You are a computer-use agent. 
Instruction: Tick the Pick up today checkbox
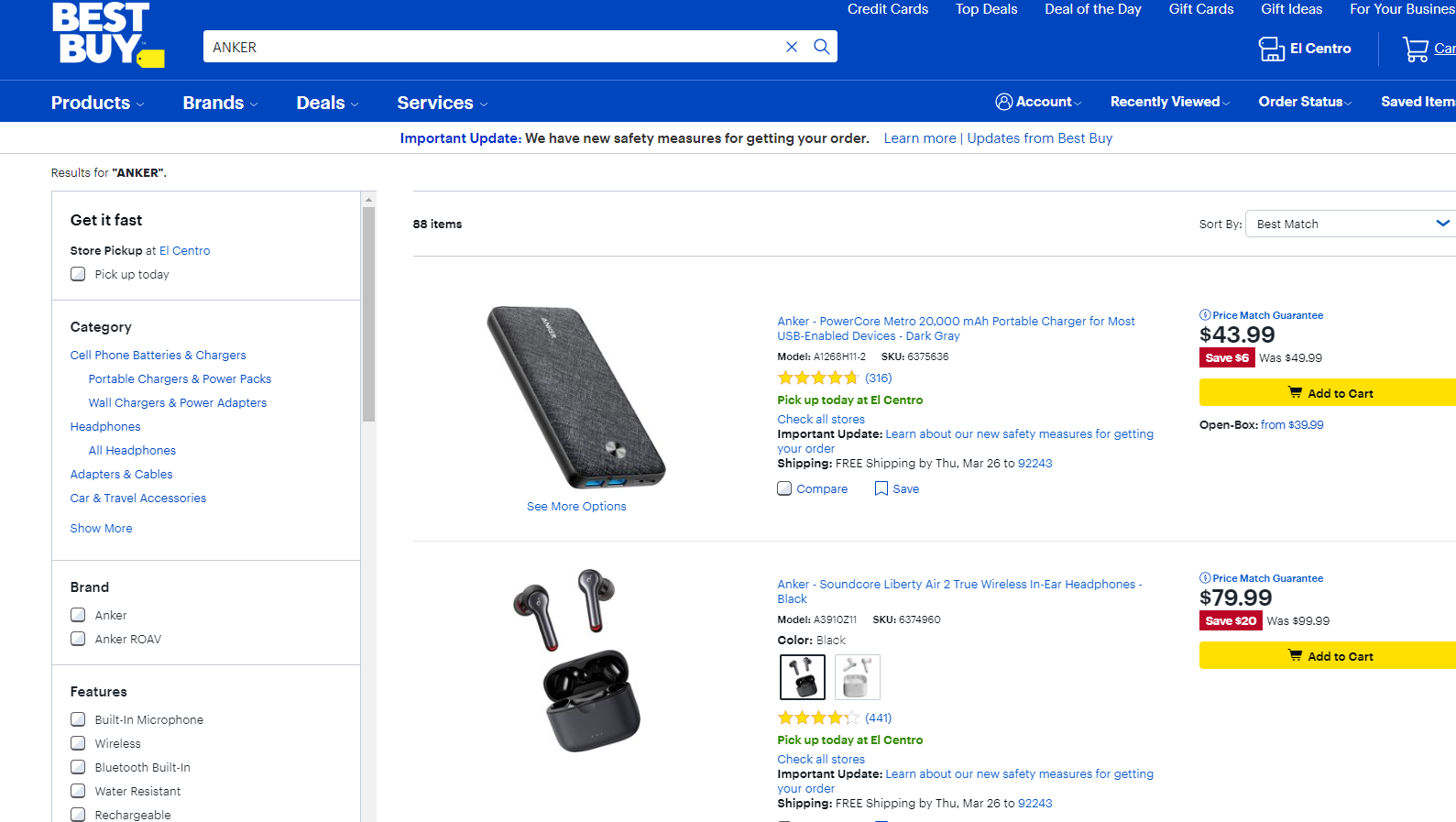[x=78, y=274]
